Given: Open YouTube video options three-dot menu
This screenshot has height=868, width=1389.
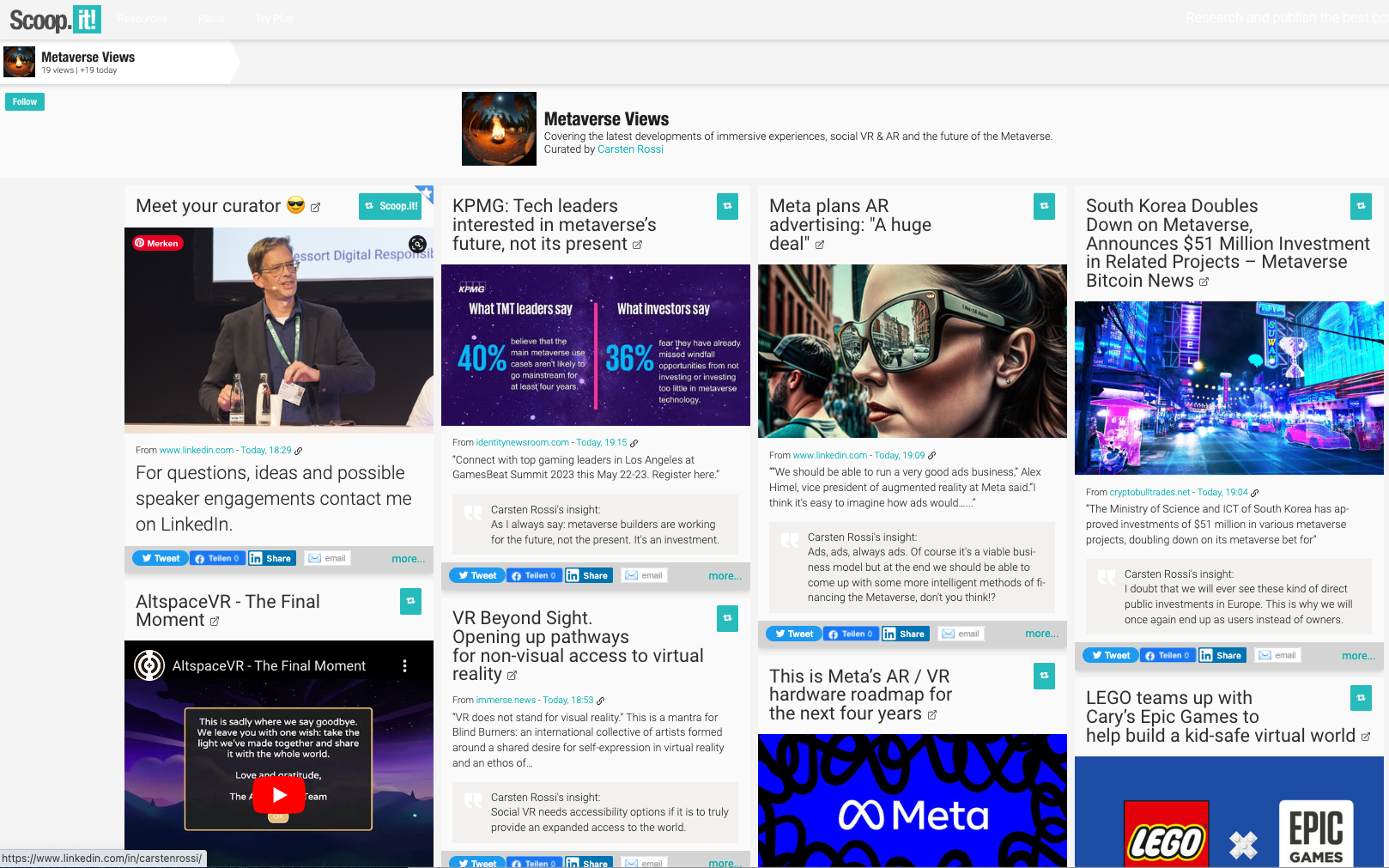Looking at the screenshot, I should point(404,665).
